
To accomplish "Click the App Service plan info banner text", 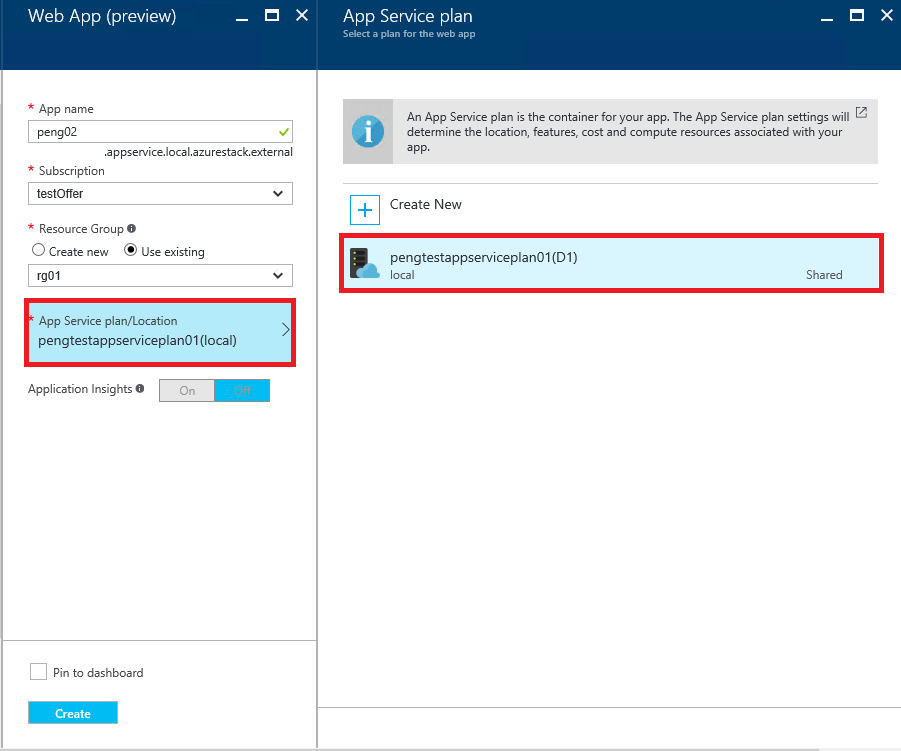I will 628,132.
